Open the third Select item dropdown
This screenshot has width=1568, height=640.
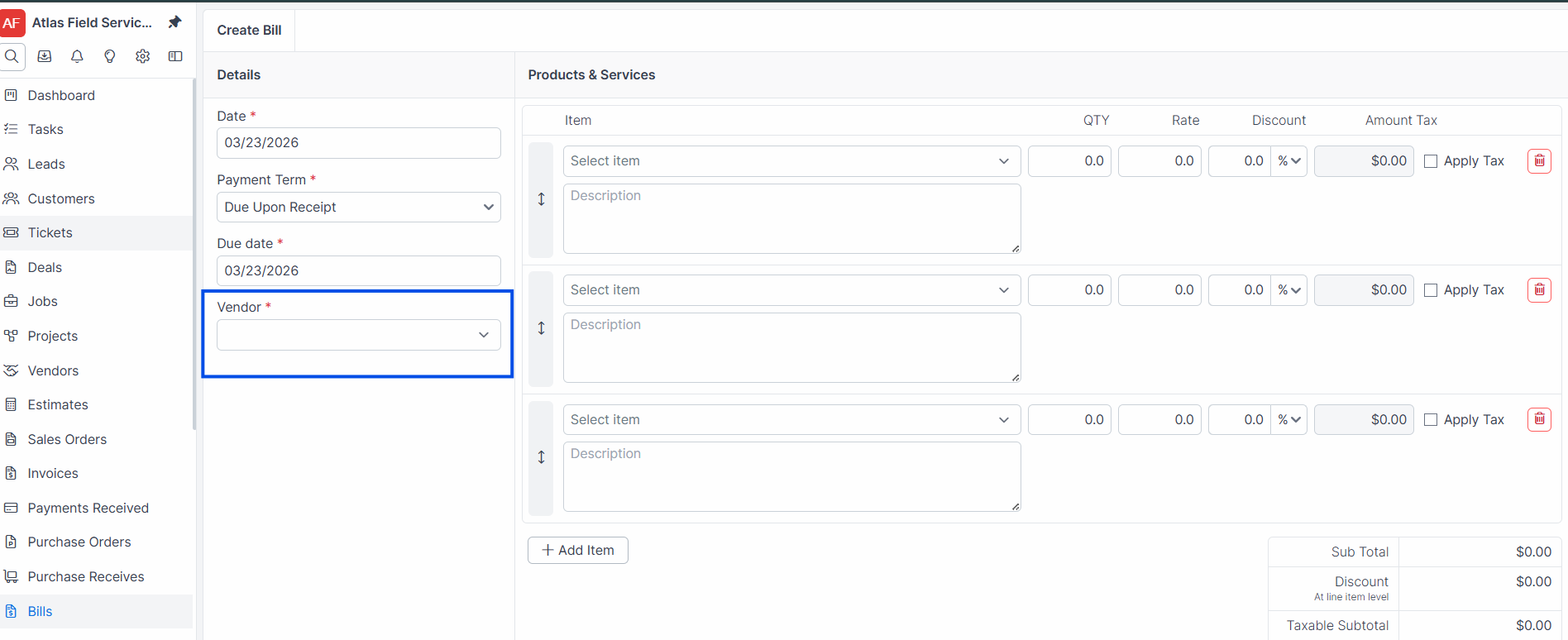[x=791, y=419]
